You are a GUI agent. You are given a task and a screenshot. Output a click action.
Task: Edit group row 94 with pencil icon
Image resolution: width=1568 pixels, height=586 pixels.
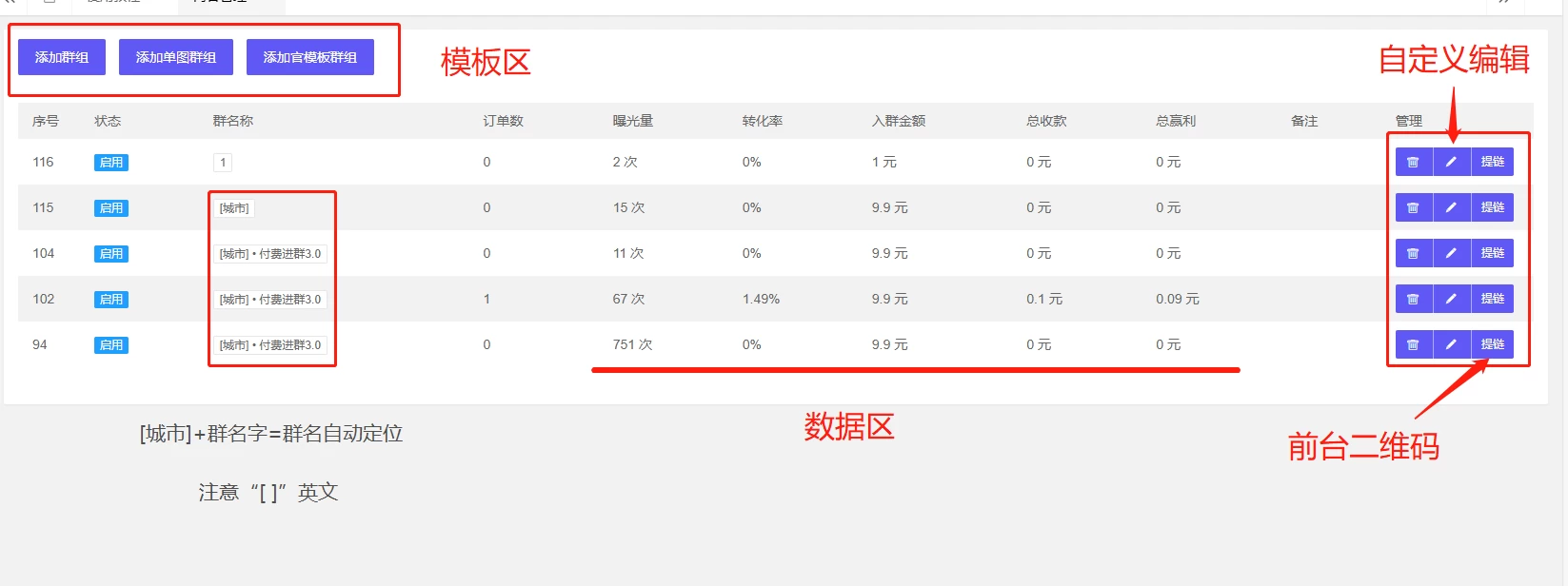click(1452, 344)
